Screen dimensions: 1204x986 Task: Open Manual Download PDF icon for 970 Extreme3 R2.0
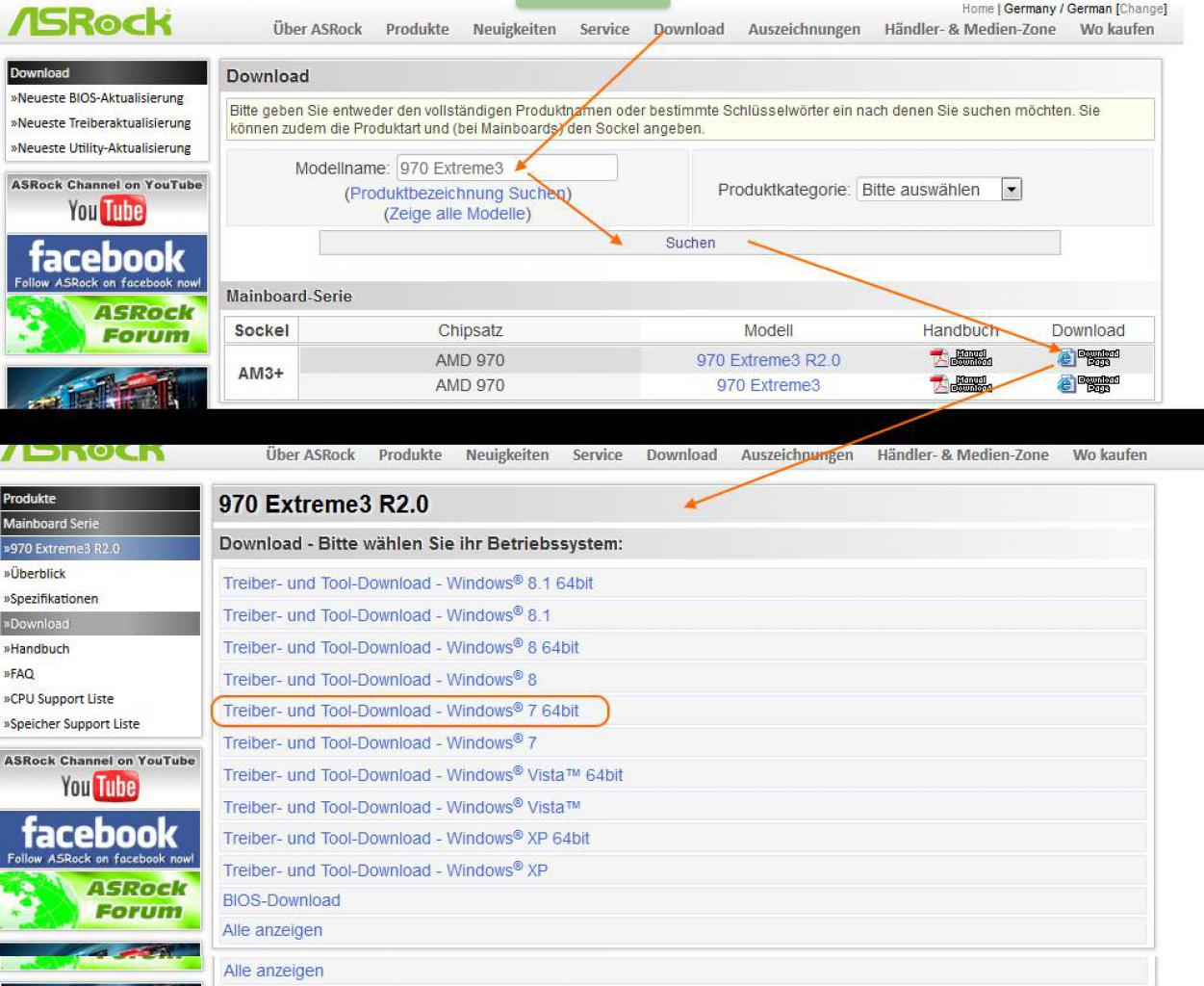click(961, 359)
